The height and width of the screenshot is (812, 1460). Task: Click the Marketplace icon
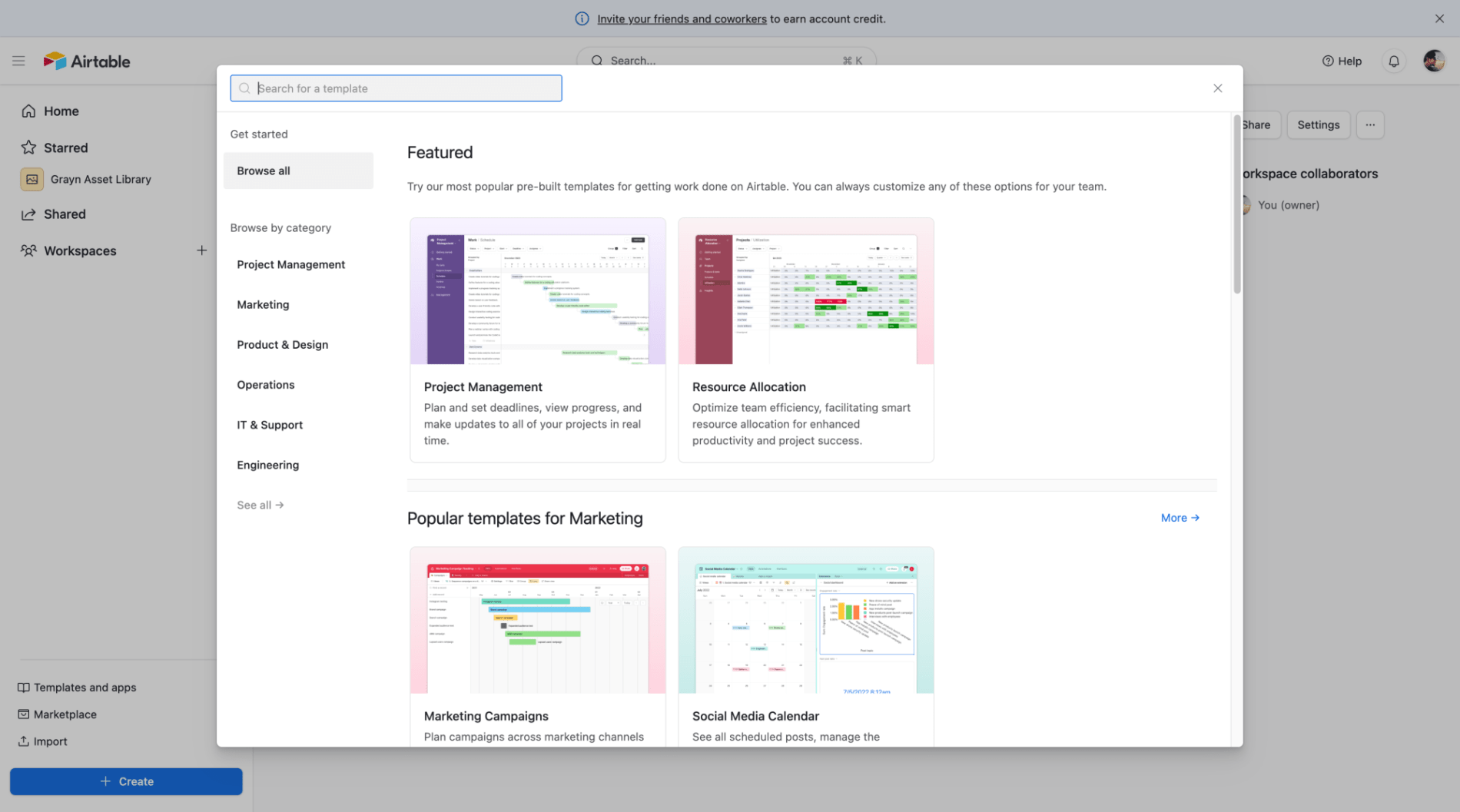(24, 714)
